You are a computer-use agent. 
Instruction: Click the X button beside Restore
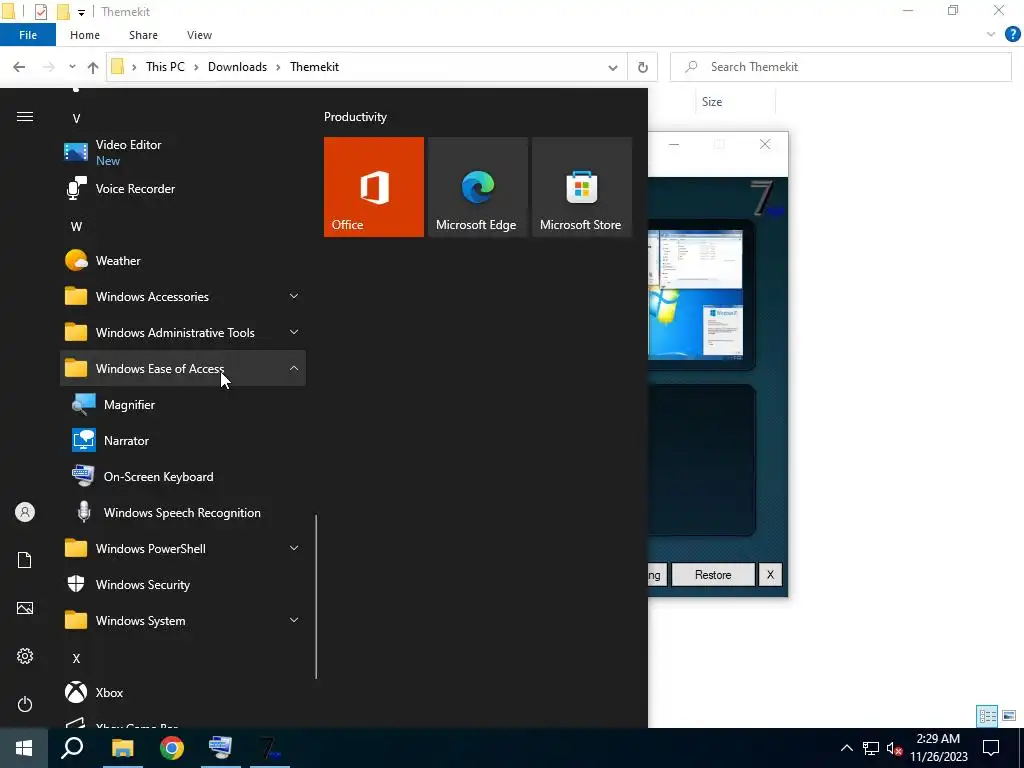770,575
